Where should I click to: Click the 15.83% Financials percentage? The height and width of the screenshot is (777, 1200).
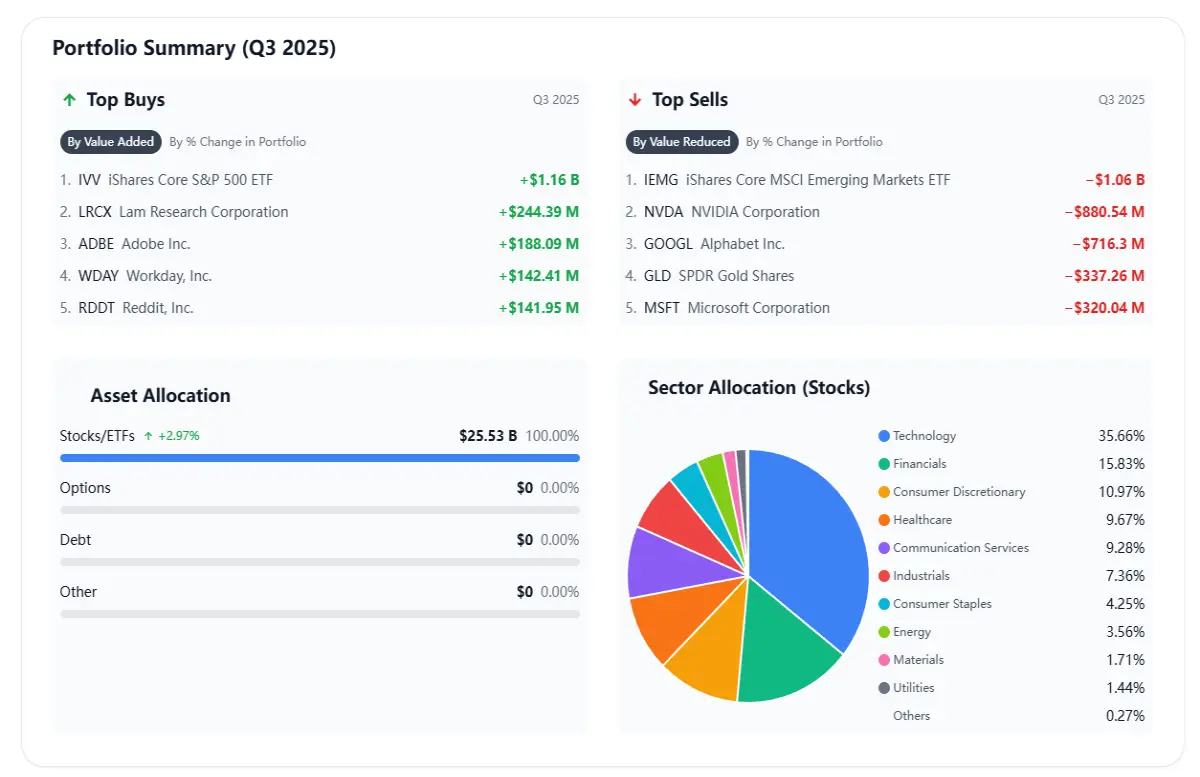(1122, 464)
